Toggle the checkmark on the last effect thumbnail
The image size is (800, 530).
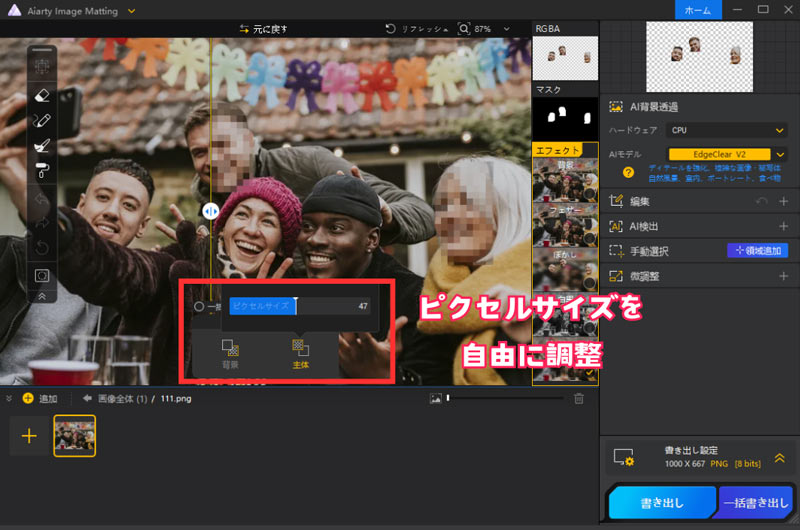click(x=590, y=373)
